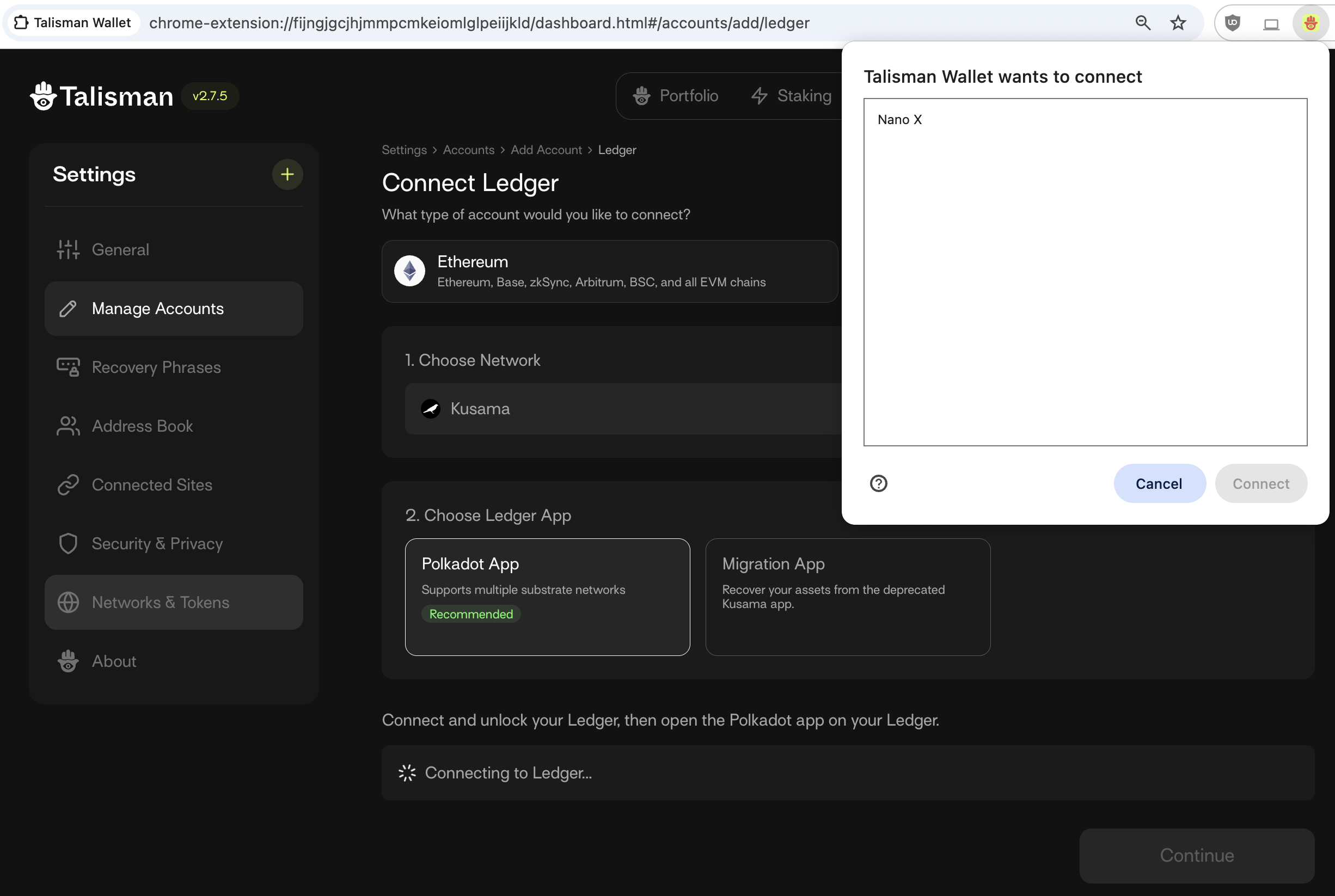Viewport: 1335px width, 896px height.
Task: Select the Migration App option card
Action: [847, 596]
